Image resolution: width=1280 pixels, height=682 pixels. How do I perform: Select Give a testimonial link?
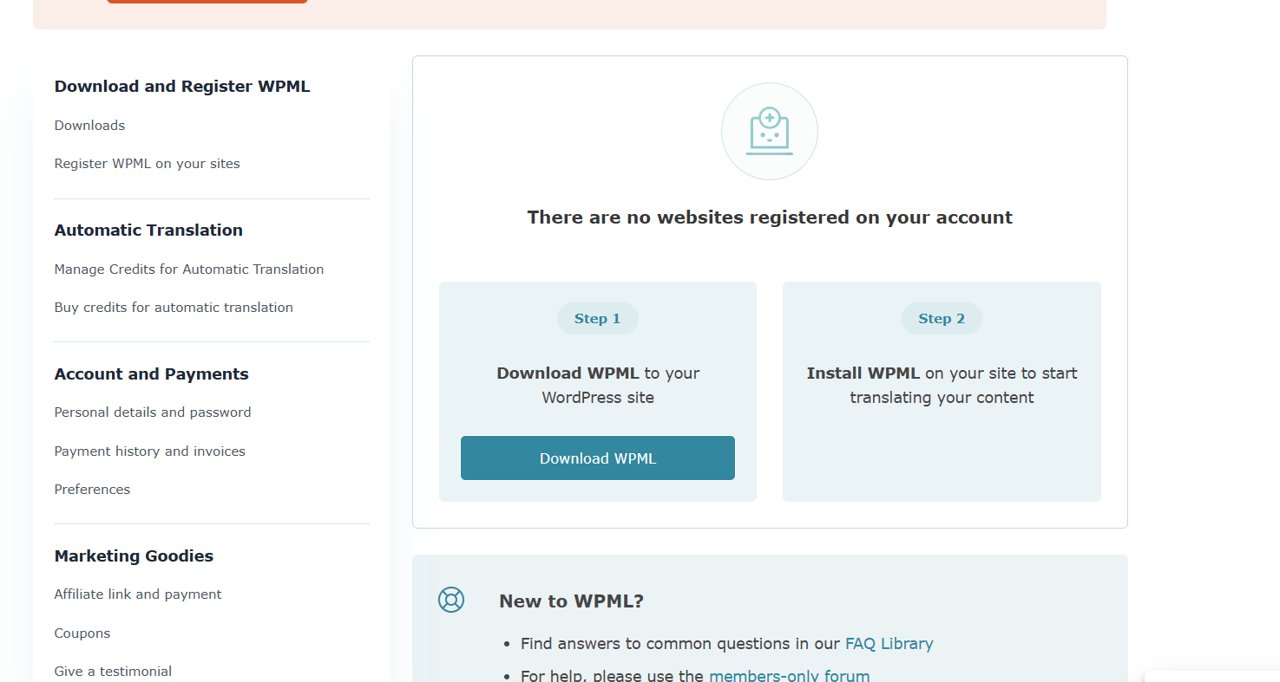113,671
